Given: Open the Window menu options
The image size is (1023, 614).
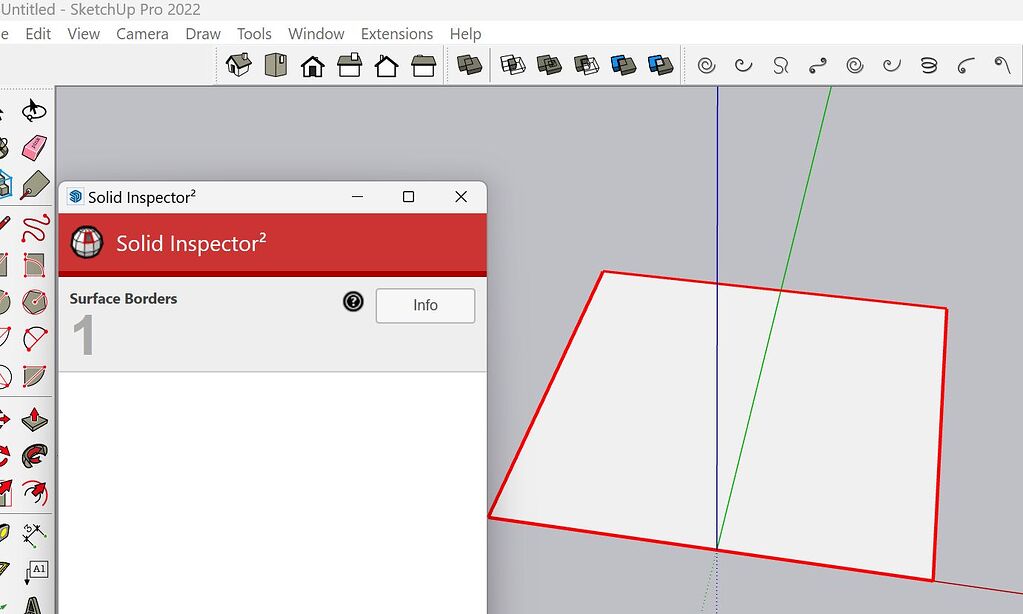Looking at the screenshot, I should point(316,33).
